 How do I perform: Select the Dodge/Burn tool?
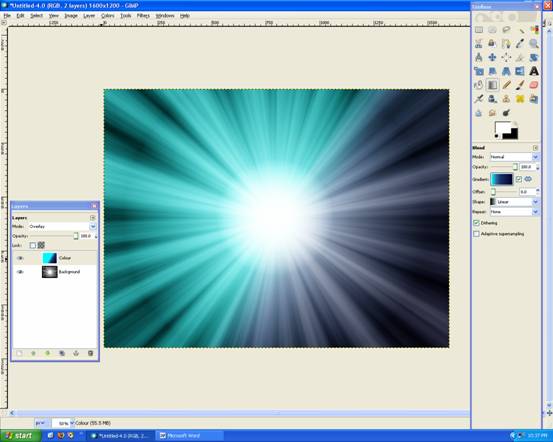pyautogui.click(x=506, y=113)
